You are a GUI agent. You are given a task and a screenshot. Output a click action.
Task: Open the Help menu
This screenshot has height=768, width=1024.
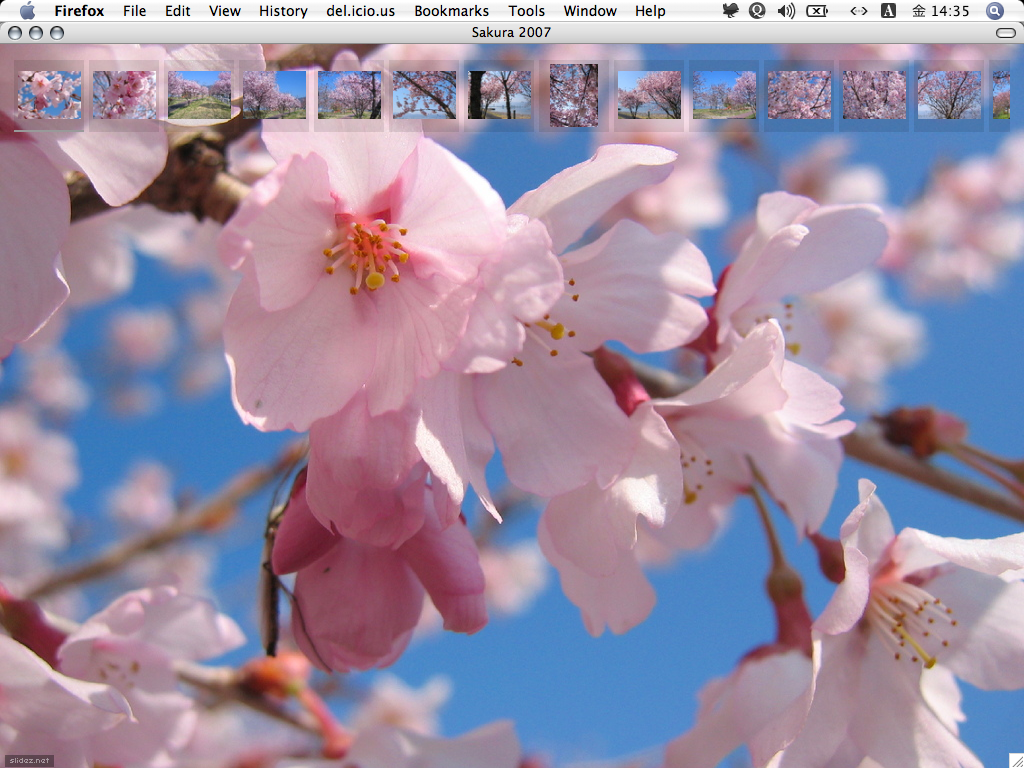[x=650, y=11]
